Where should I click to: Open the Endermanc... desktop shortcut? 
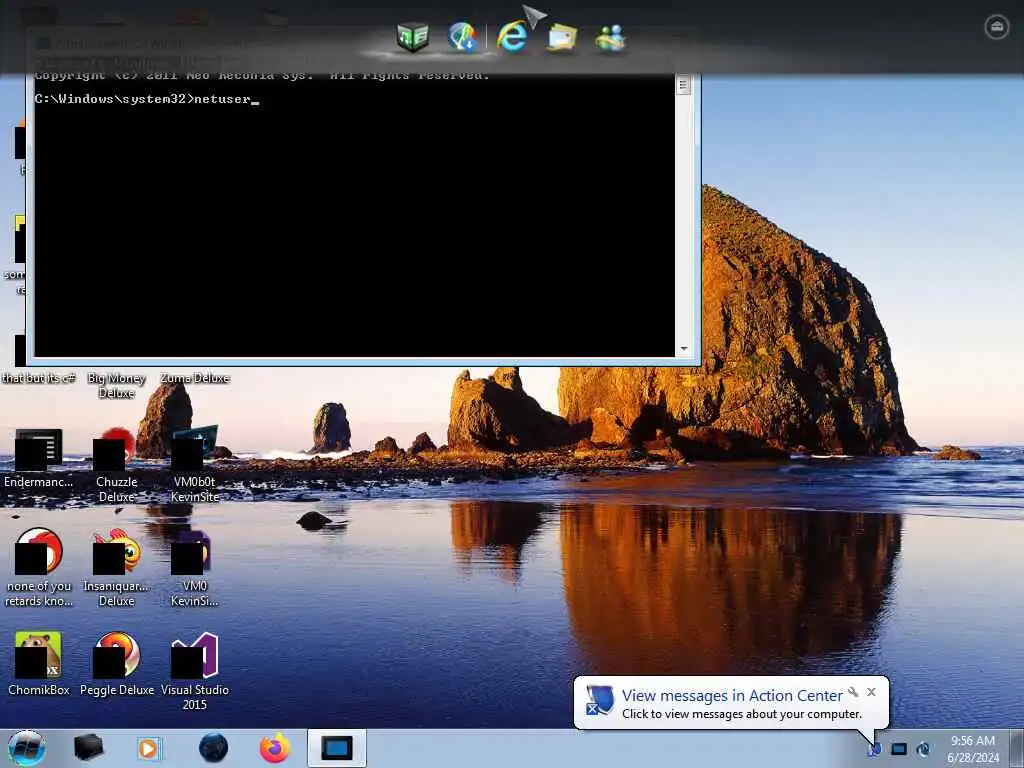point(39,458)
